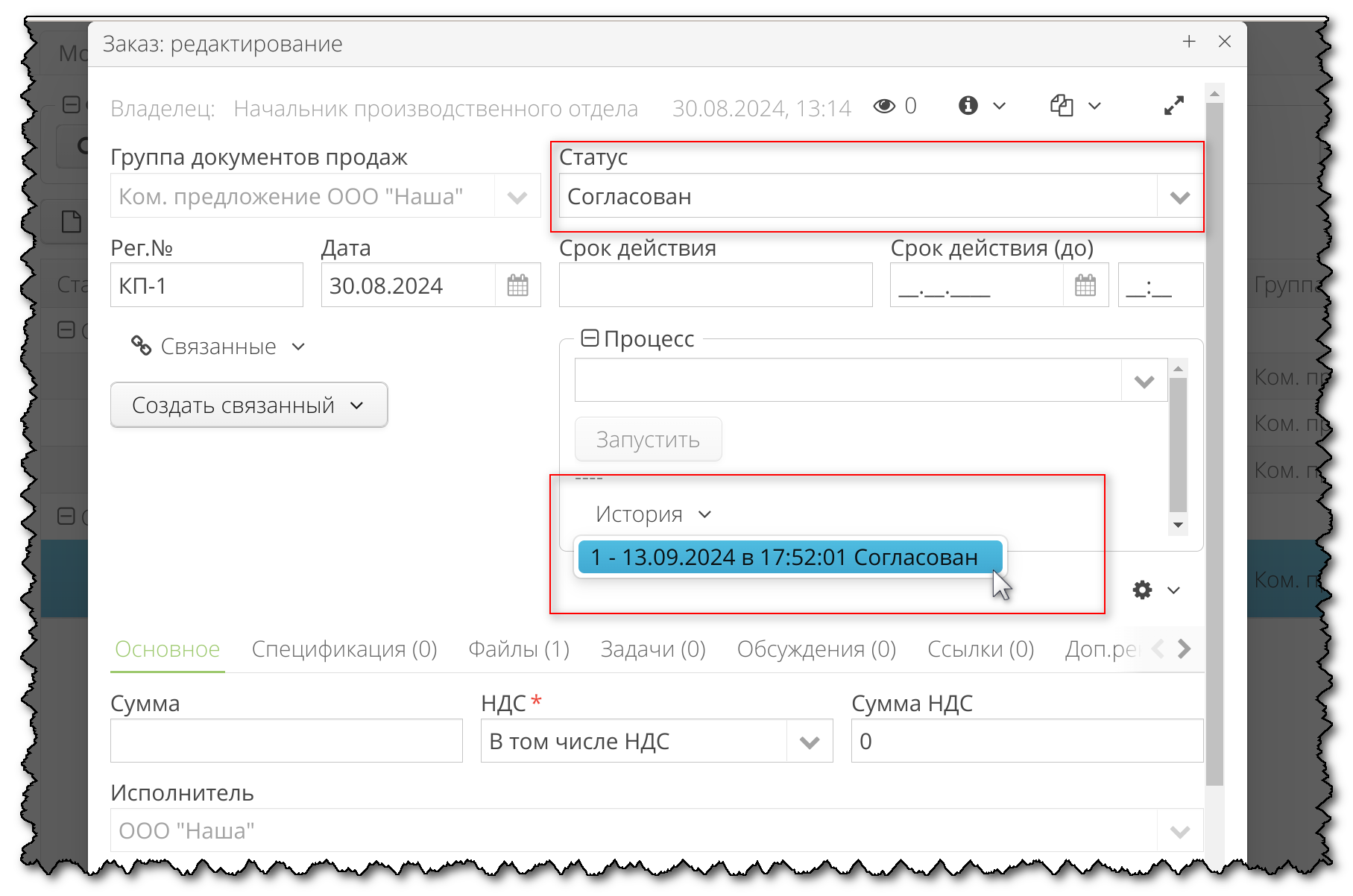Click the Создать связанный button
The height and width of the screenshot is (896, 1353).
pyautogui.click(x=248, y=405)
